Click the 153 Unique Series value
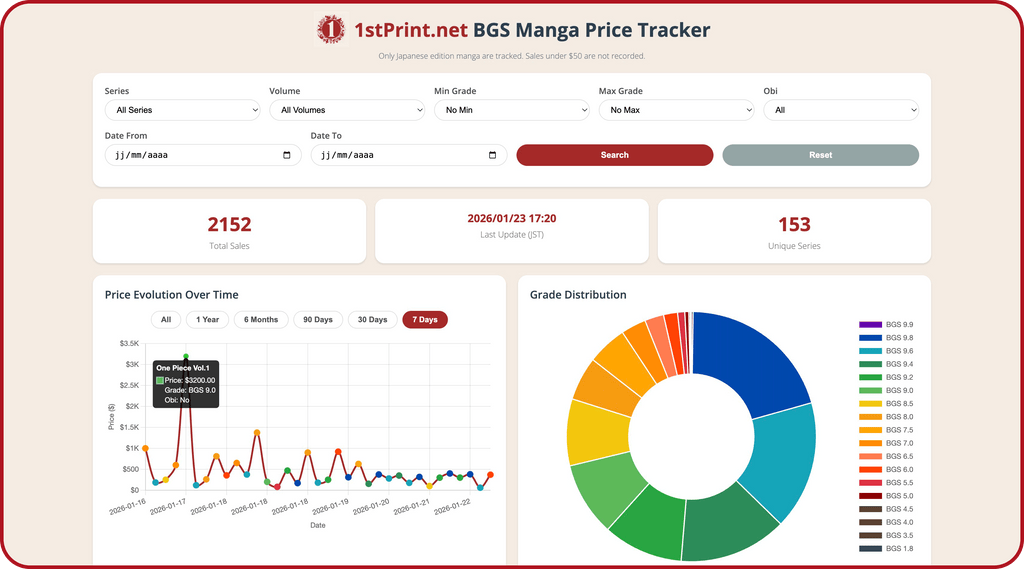 point(794,224)
